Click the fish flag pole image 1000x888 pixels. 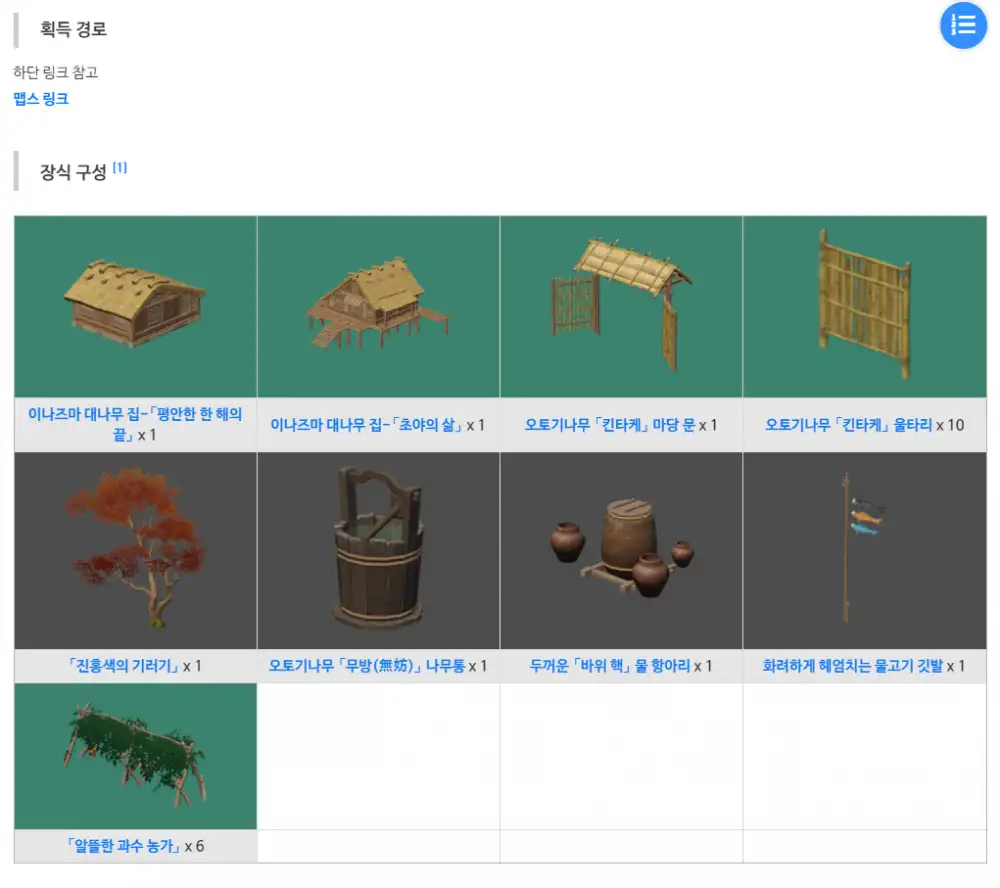(x=864, y=549)
